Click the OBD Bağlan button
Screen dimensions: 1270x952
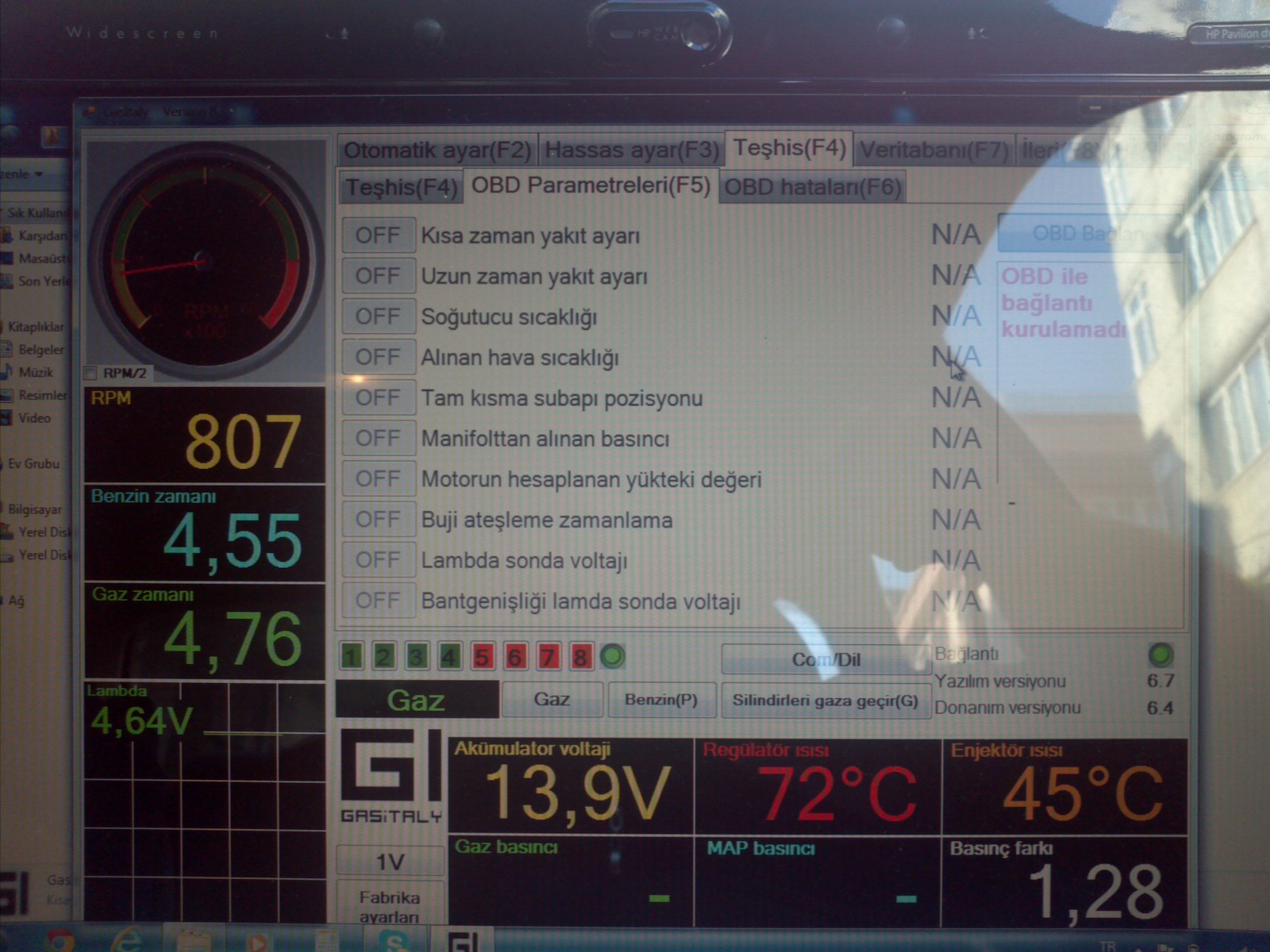1088,233
